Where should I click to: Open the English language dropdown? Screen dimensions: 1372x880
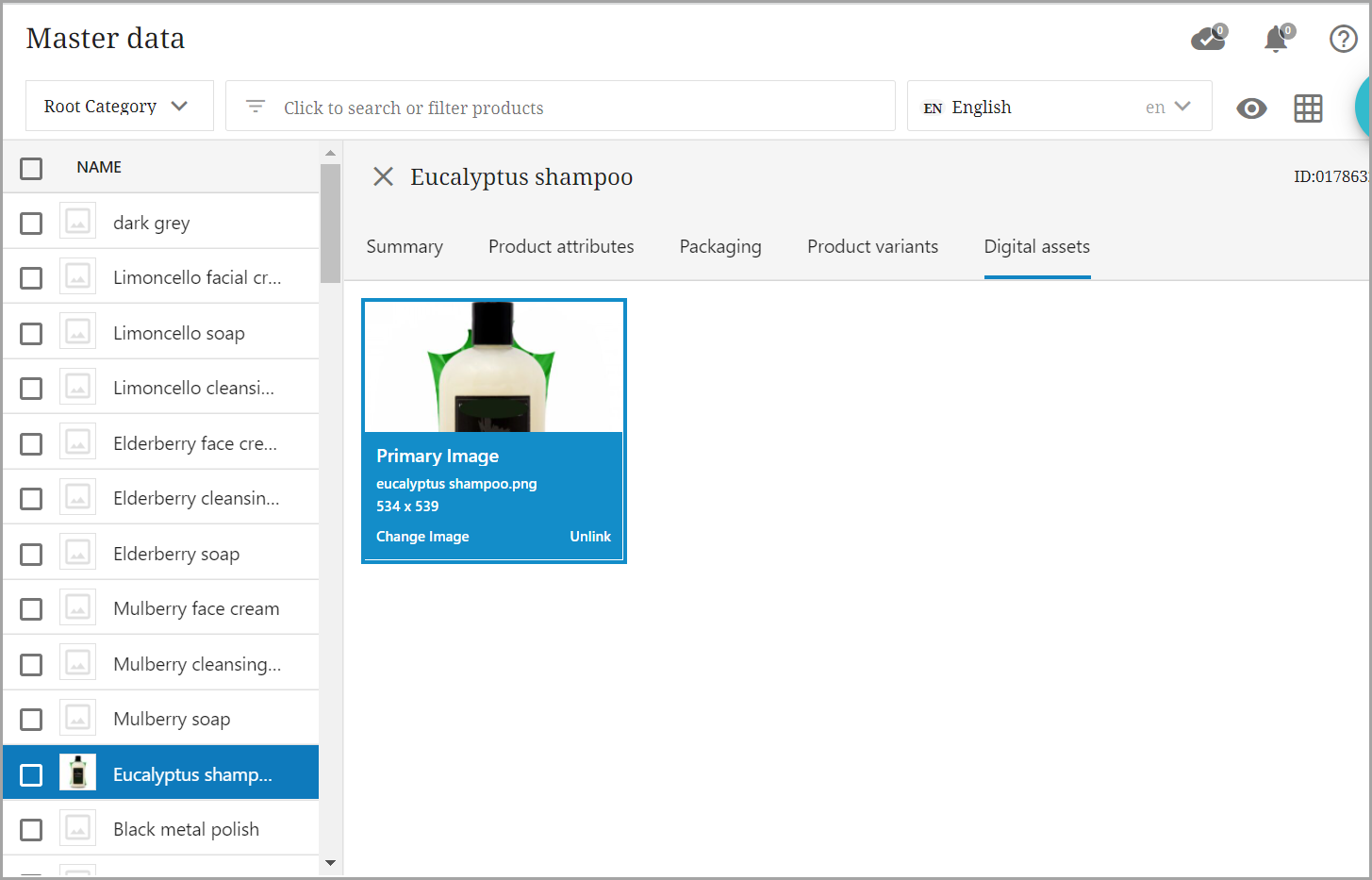pyautogui.click(x=1058, y=107)
